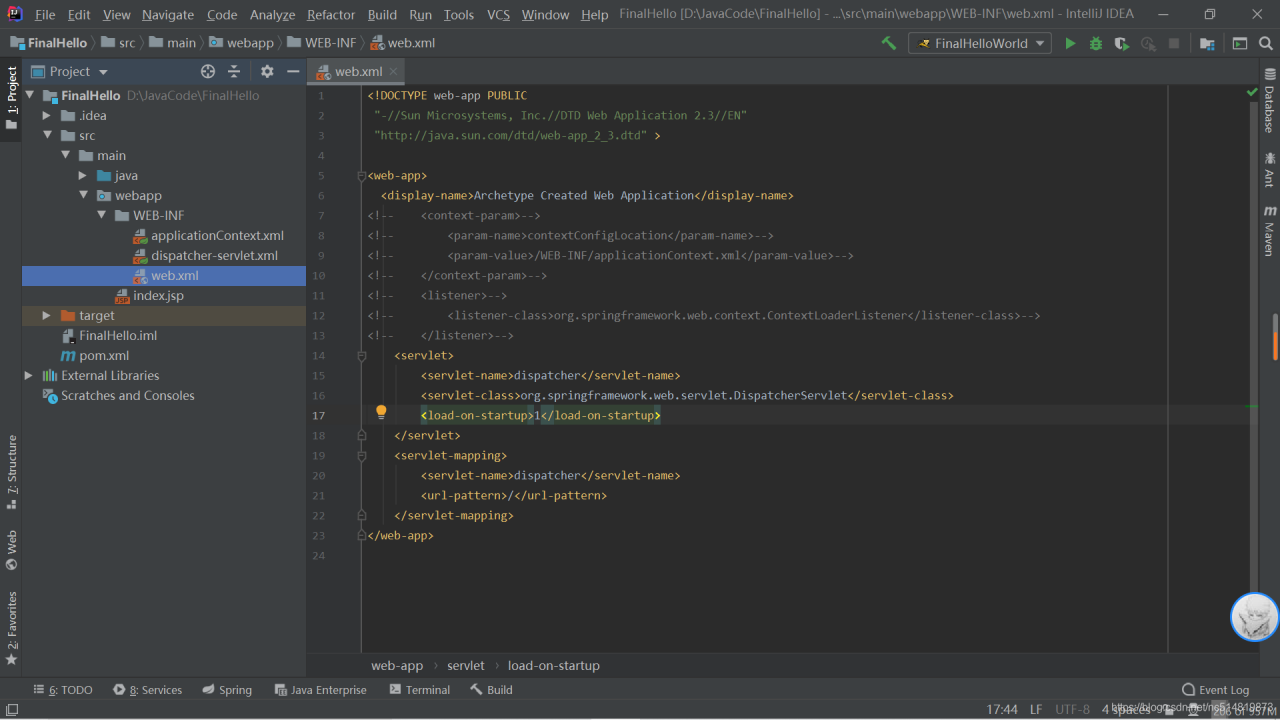This screenshot has width=1280, height=720.
Task: Open the Refactor menu
Action: point(331,15)
